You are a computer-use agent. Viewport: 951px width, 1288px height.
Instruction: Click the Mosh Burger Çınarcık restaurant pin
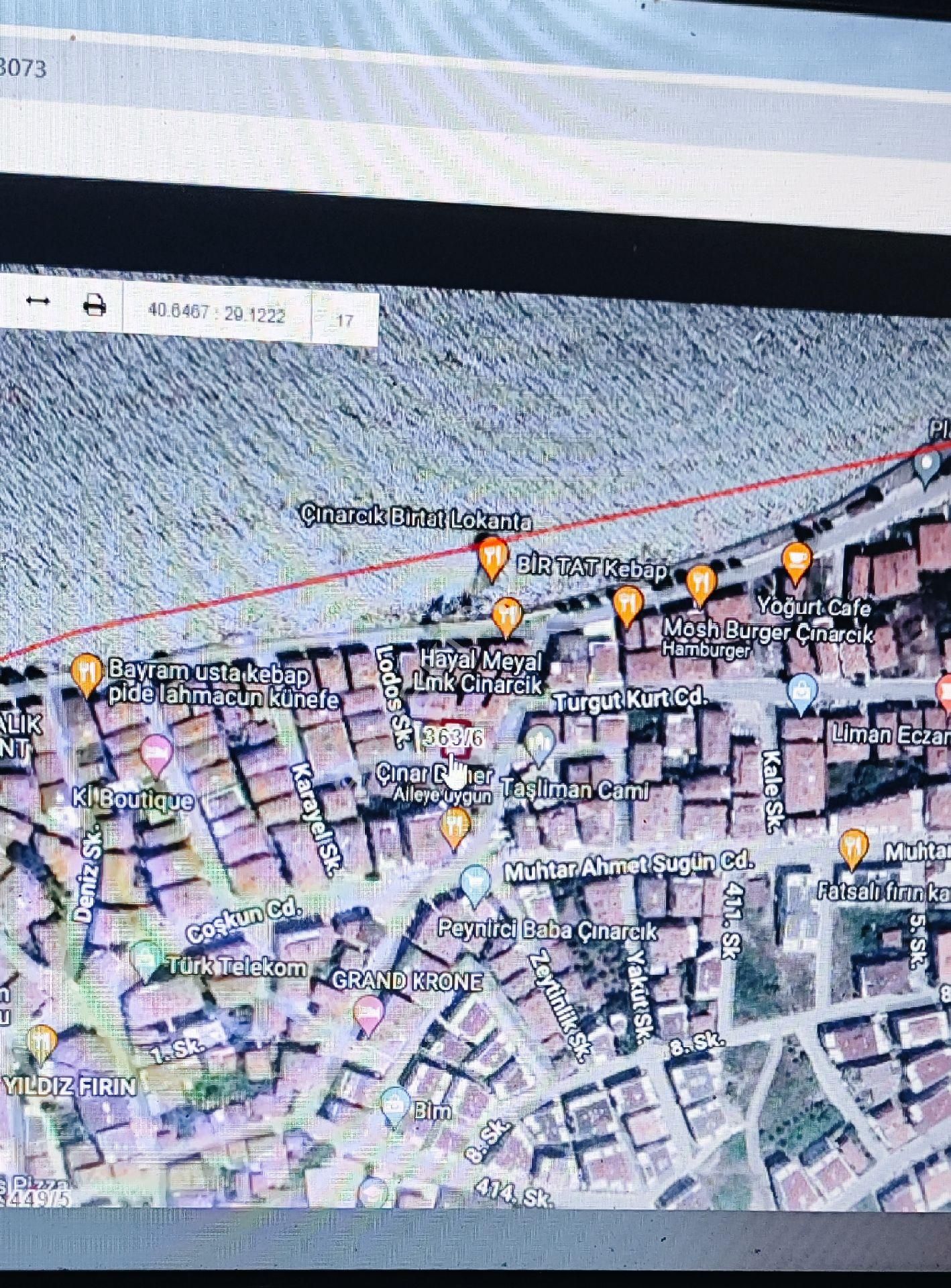701,586
